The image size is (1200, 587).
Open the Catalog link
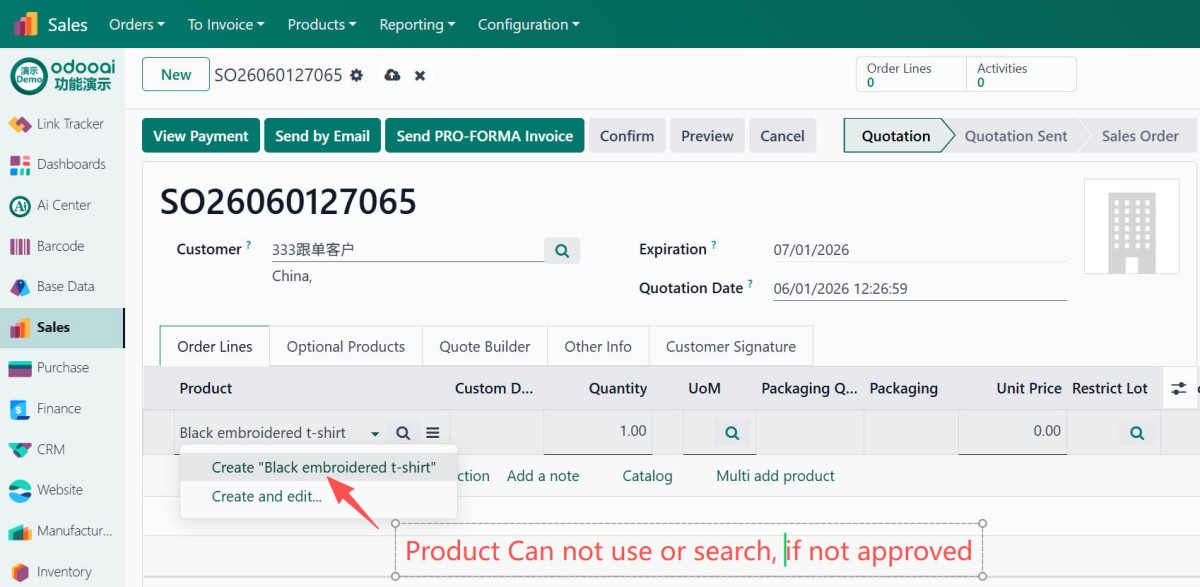647,476
